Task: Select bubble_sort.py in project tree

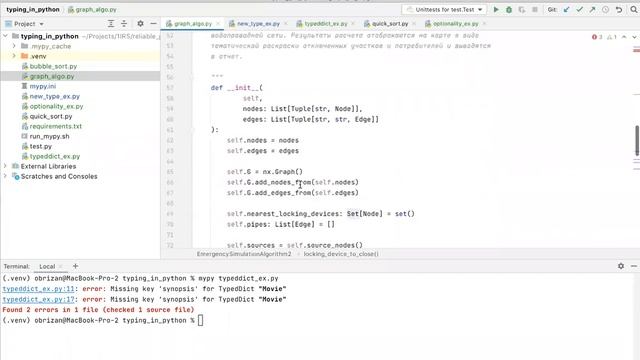Action: pyautogui.click(x=53, y=66)
